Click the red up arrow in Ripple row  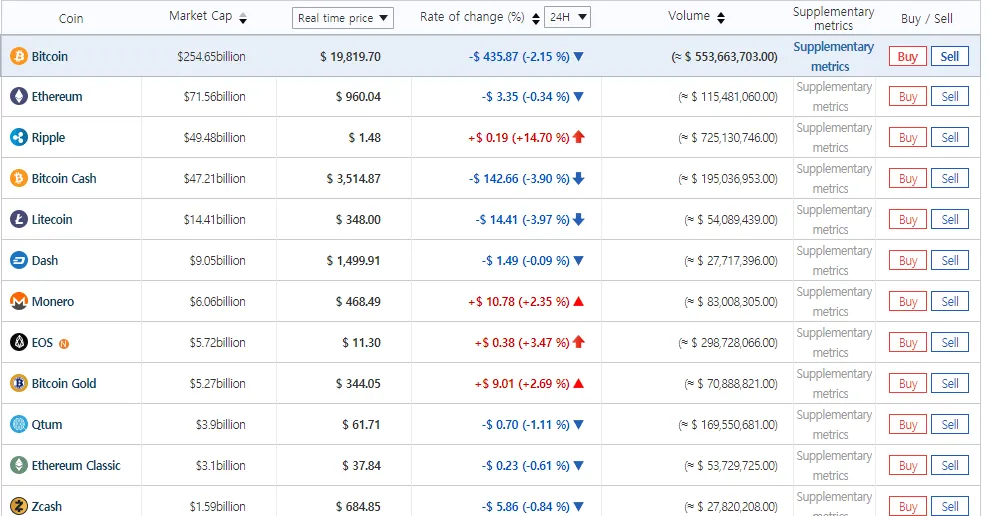578,137
